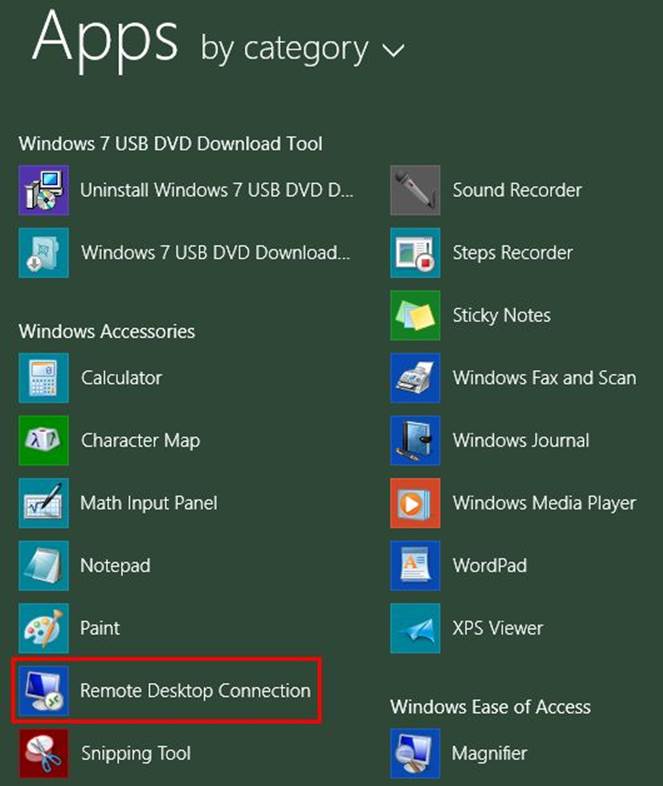The width and height of the screenshot is (663, 786).
Task: Click 'Windows Media Player' label
Action: (x=545, y=503)
